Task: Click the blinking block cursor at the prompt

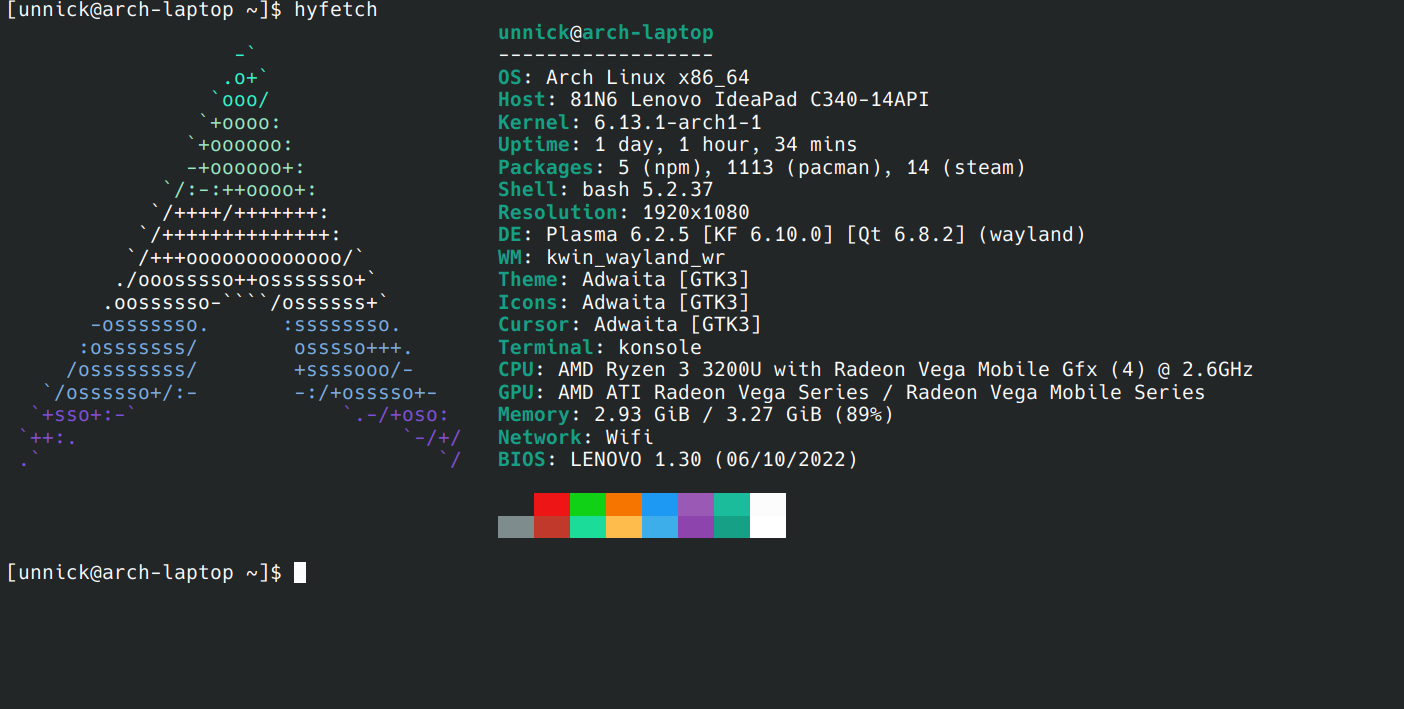Action: 300,573
